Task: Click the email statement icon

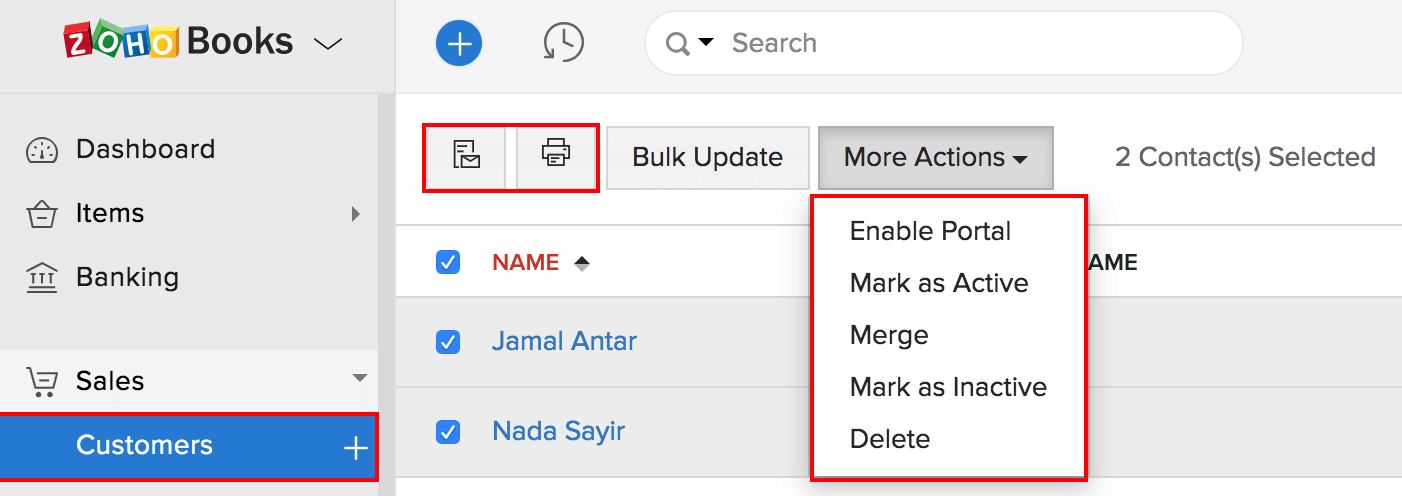Action: point(467,156)
